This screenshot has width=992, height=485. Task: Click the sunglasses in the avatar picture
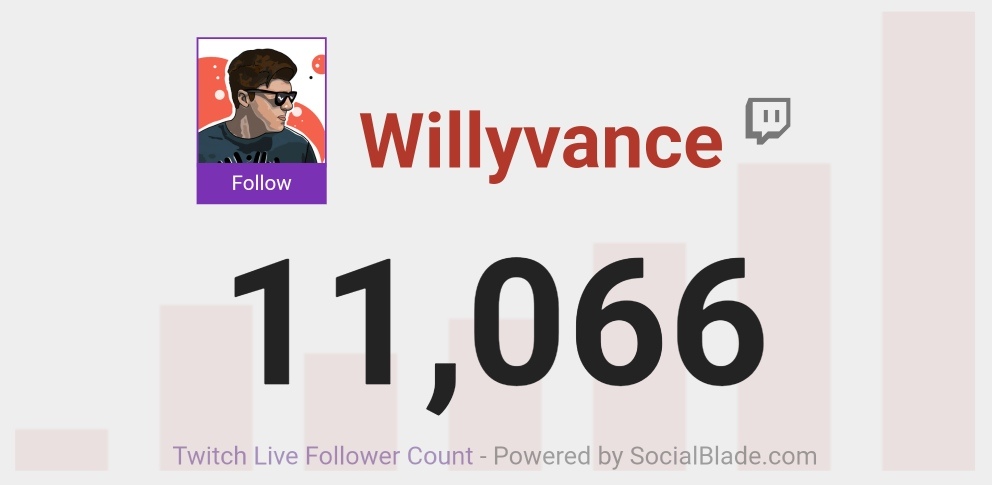pos(274,97)
